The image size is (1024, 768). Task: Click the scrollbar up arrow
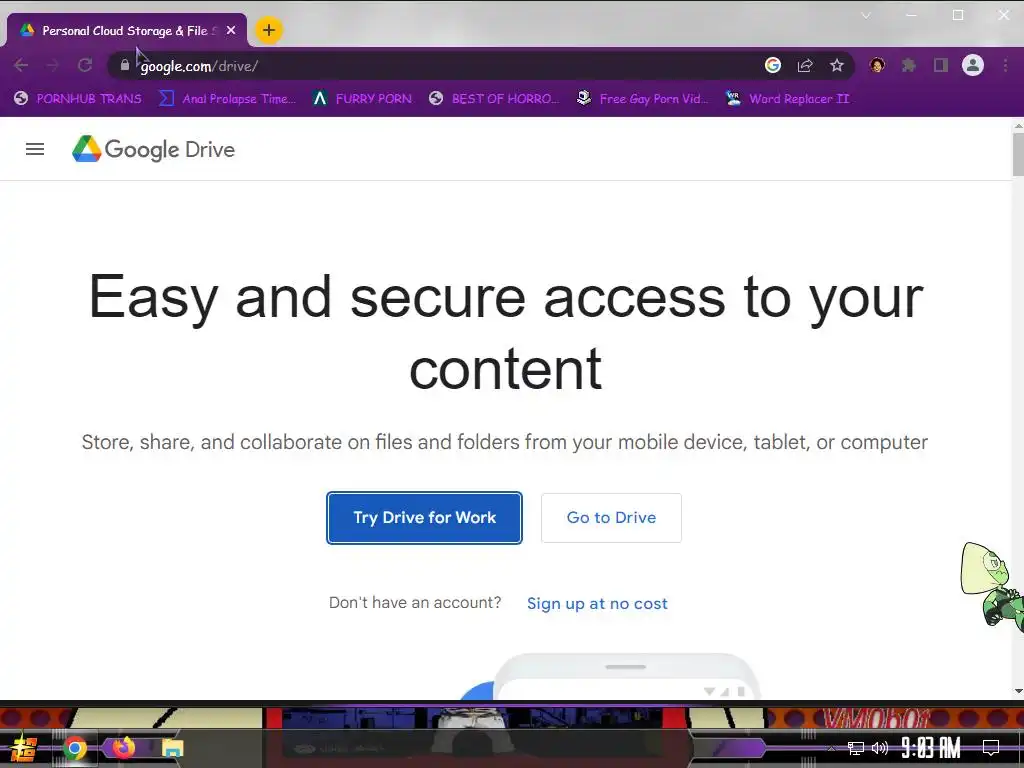point(1018,124)
